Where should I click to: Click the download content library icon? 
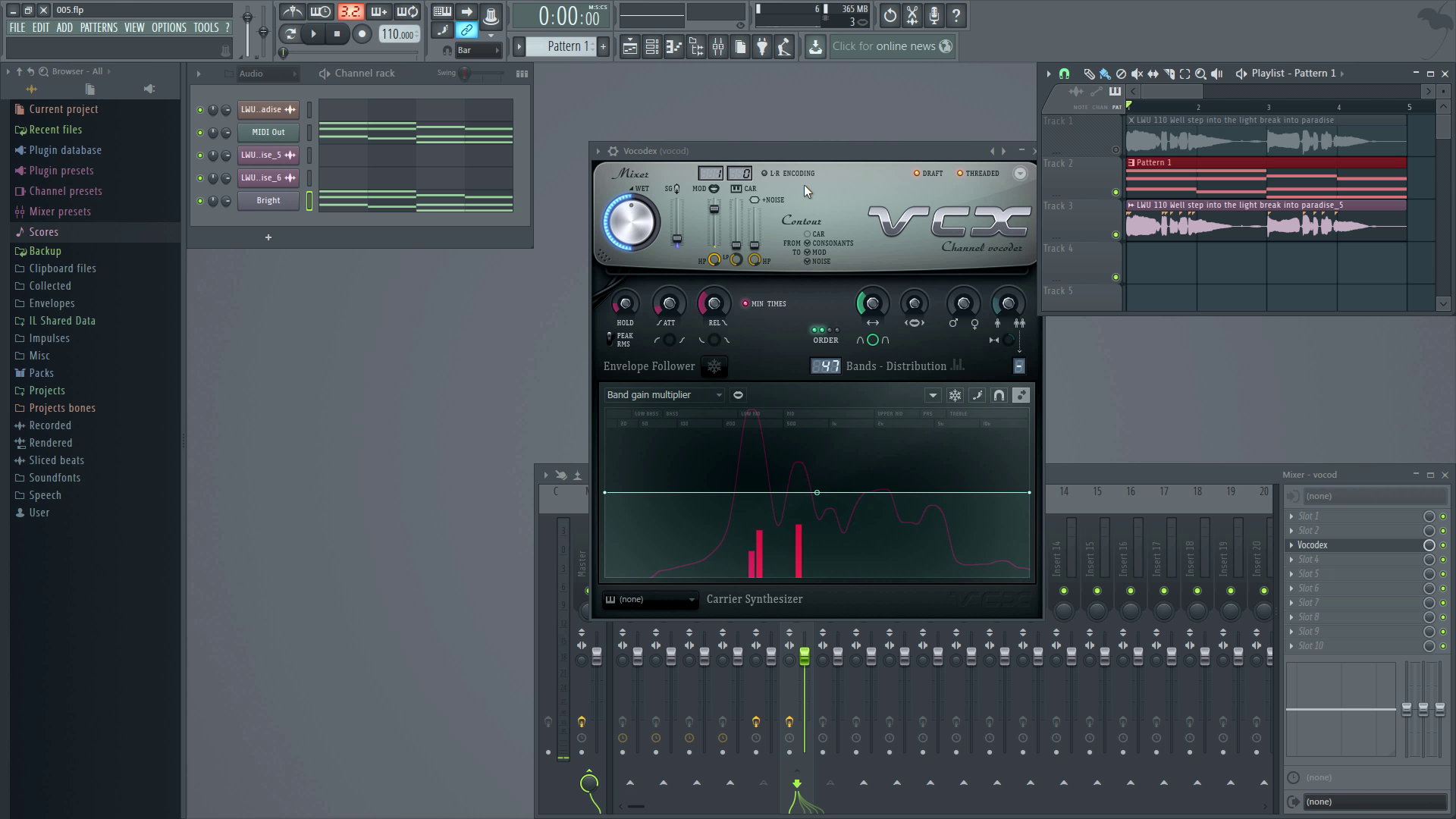pos(815,47)
